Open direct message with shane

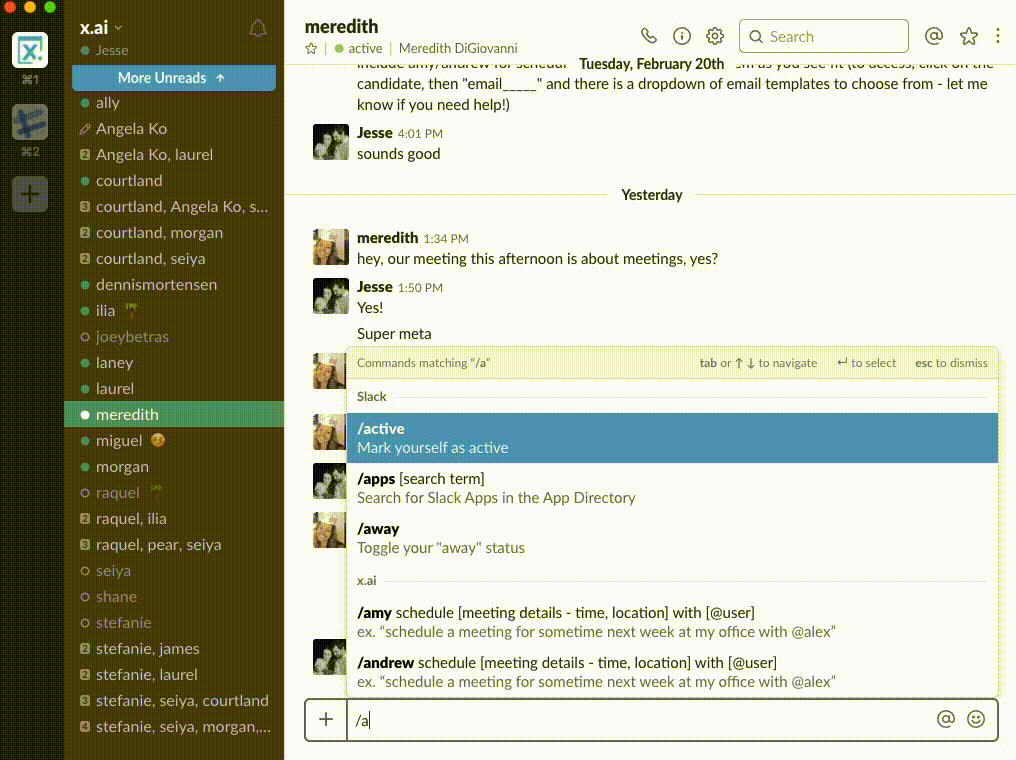coord(174,597)
